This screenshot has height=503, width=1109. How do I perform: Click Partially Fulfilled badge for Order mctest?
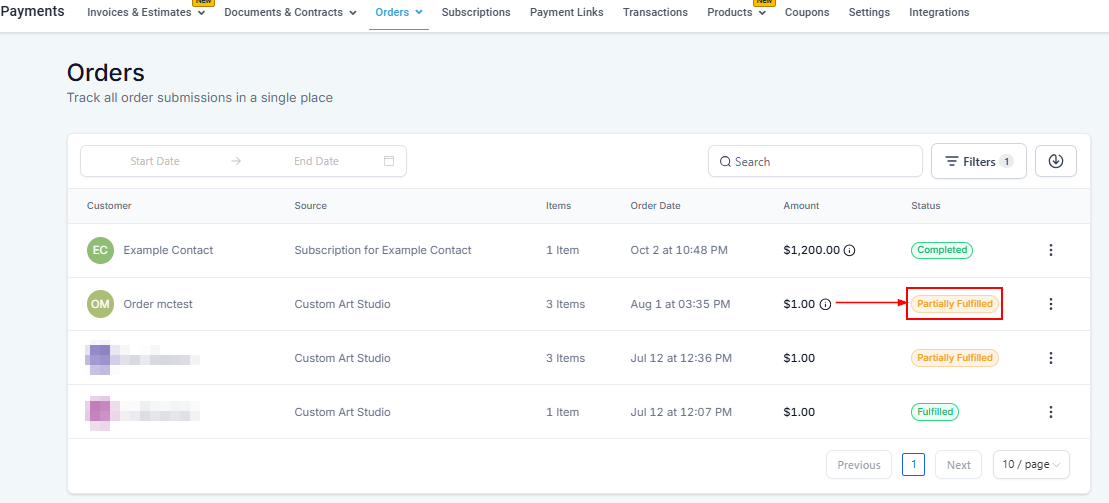955,304
